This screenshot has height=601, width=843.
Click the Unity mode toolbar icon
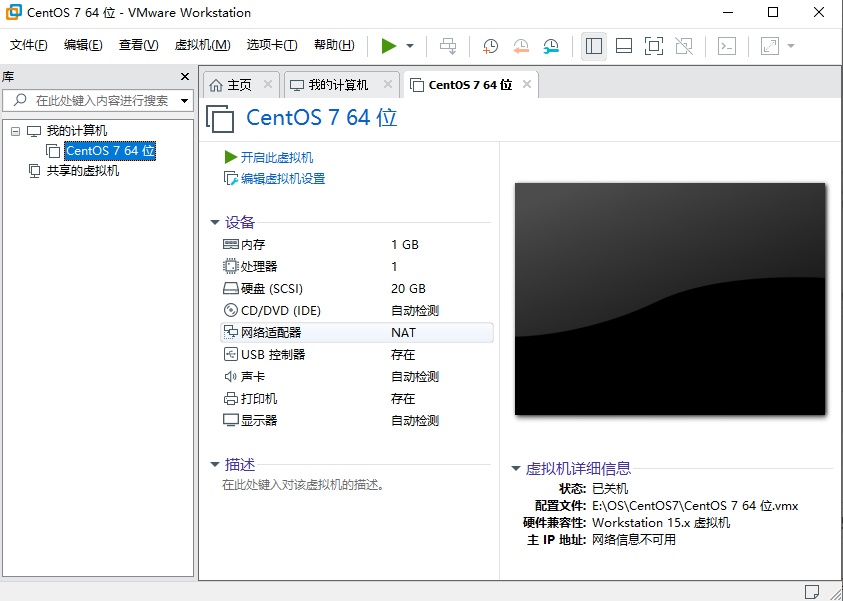click(684, 46)
